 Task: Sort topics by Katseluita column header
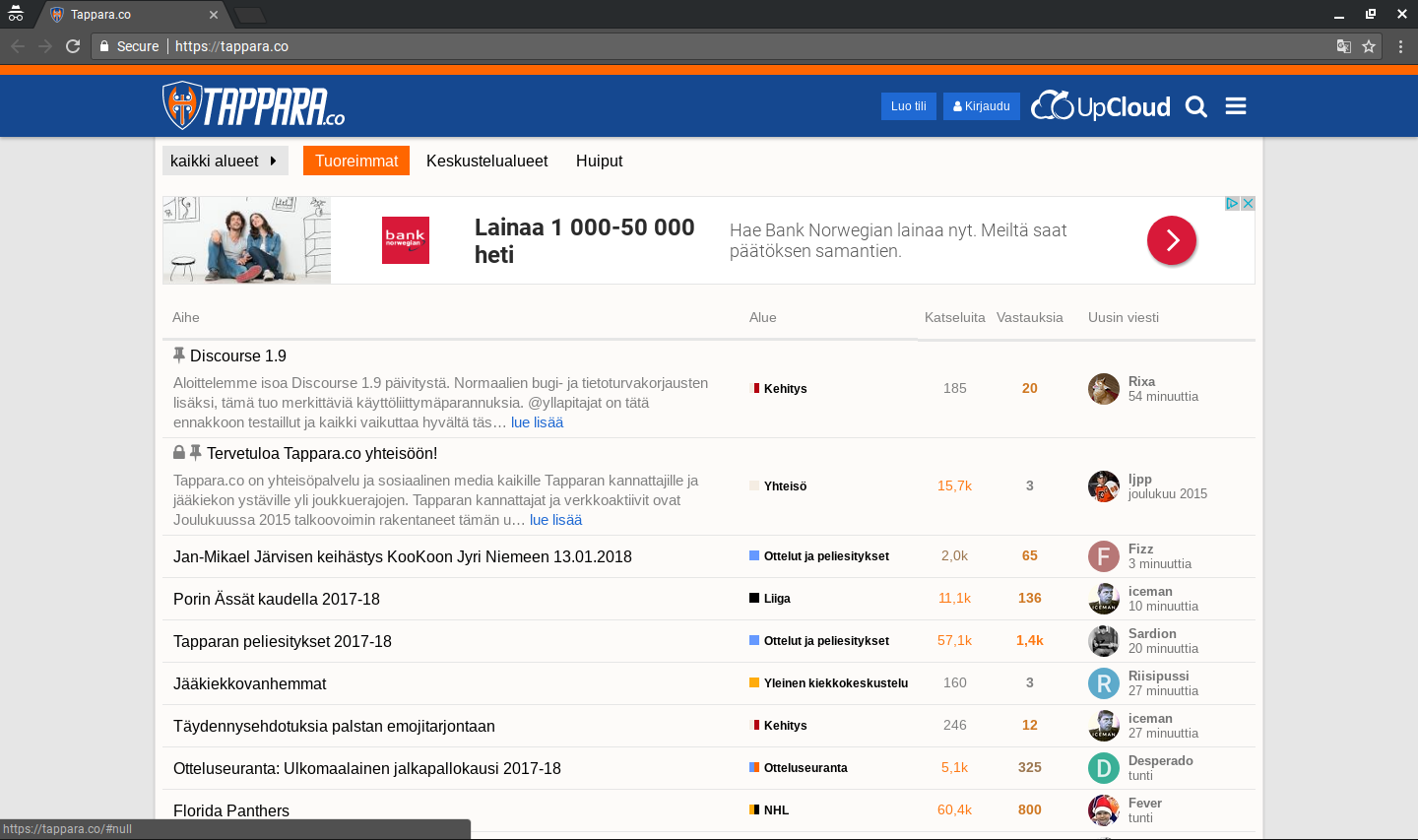(x=954, y=317)
